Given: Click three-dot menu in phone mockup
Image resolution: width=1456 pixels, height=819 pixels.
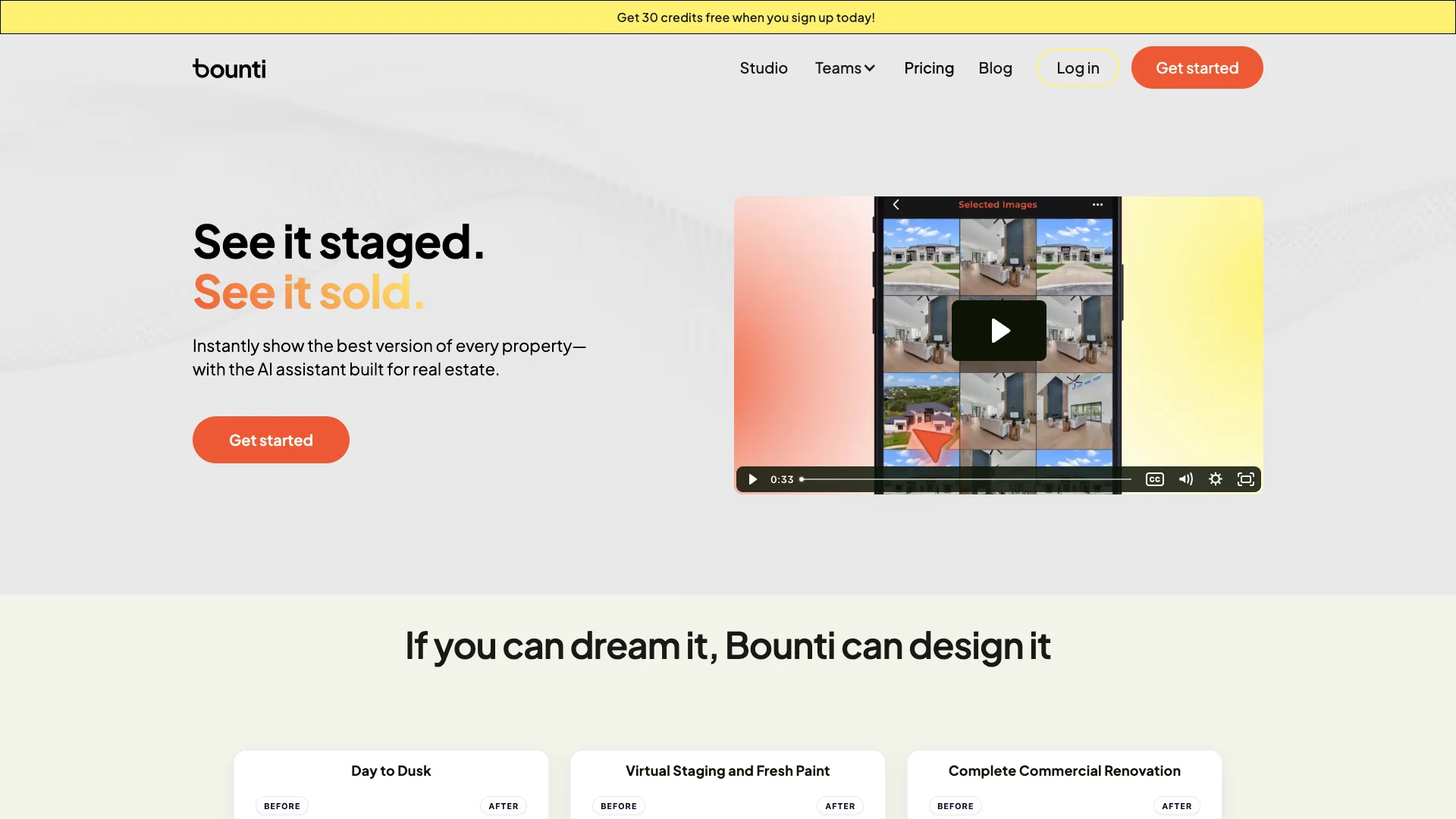Looking at the screenshot, I should pyautogui.click(x=1097, y=205).
